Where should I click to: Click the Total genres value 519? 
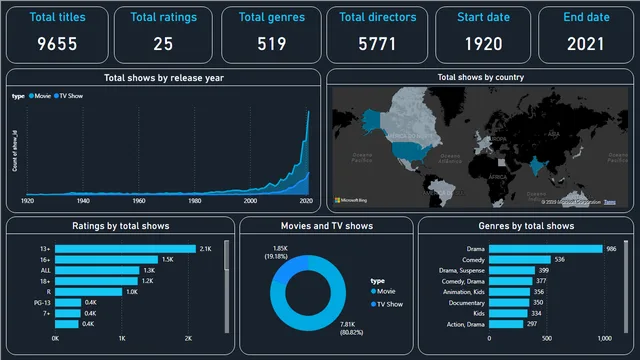271,44
